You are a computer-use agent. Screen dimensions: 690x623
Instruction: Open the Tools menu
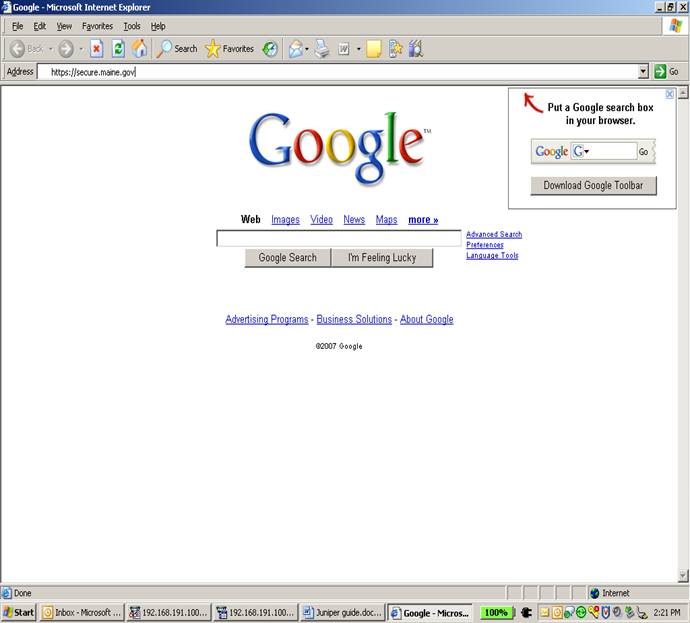132,26
